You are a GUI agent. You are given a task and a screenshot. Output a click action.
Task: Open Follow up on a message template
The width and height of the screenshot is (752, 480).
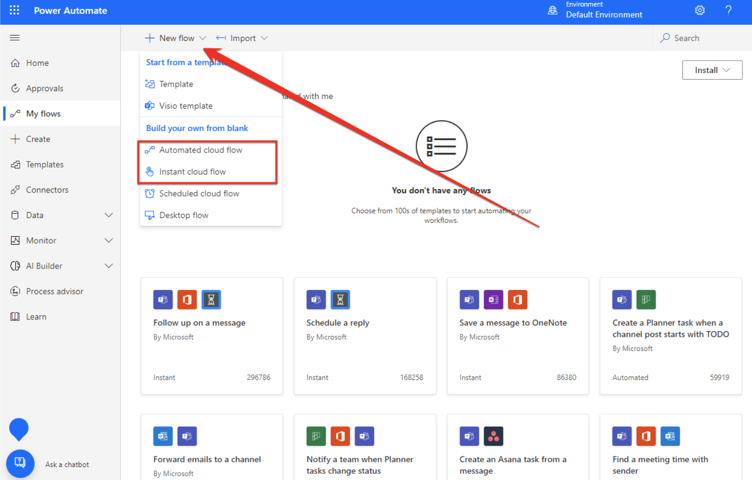[212, 336]
